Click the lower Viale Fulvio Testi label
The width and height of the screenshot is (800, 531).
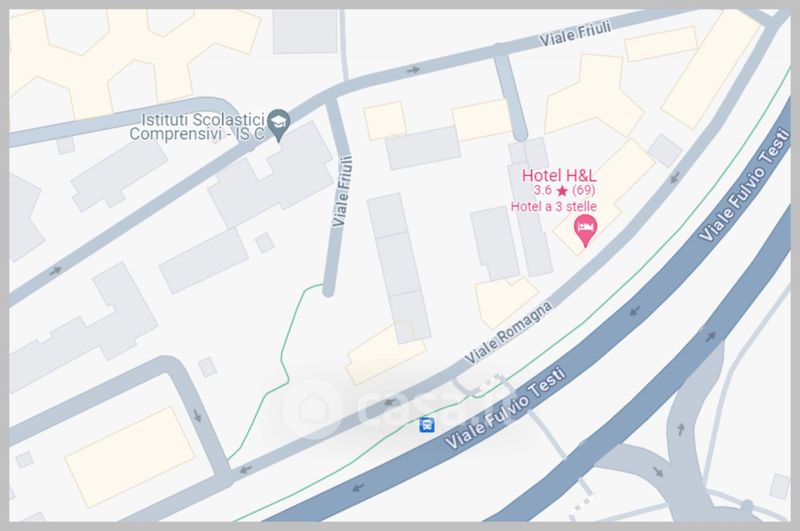coord(505,409)
